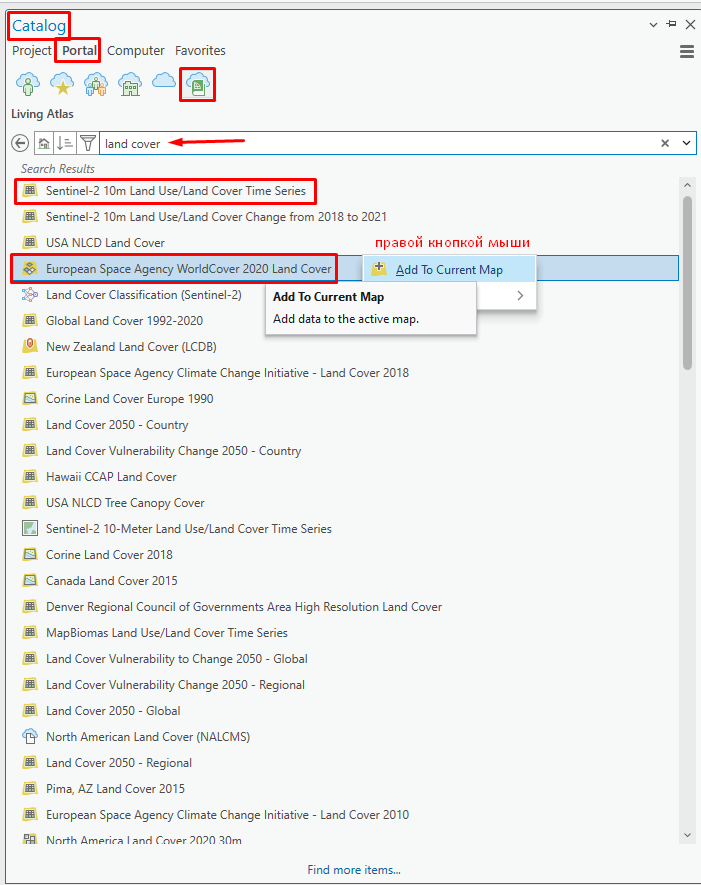Clear the land cover search text
Viewport: 701px width, 885px height.
(x=665, y=143)
